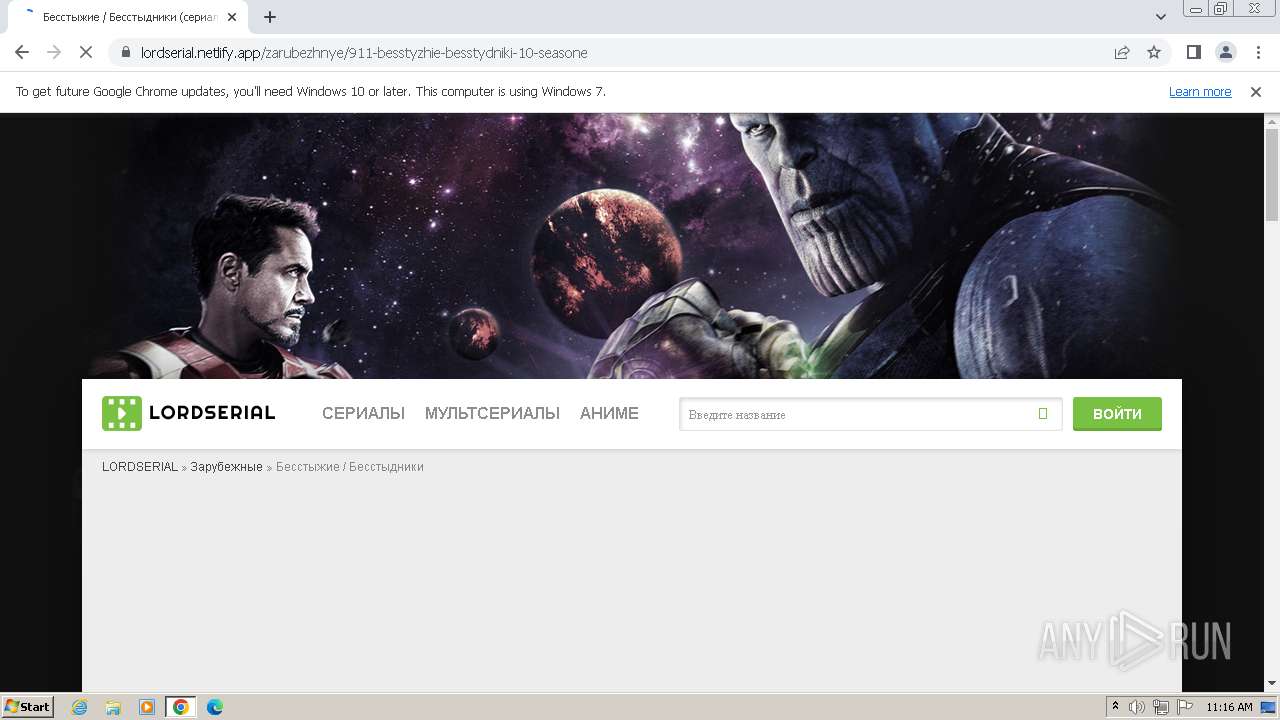Click the padlock site info icon
The height and width of the screenshot is (720, 1280).
pyautogui.click(x=125, y=53)
